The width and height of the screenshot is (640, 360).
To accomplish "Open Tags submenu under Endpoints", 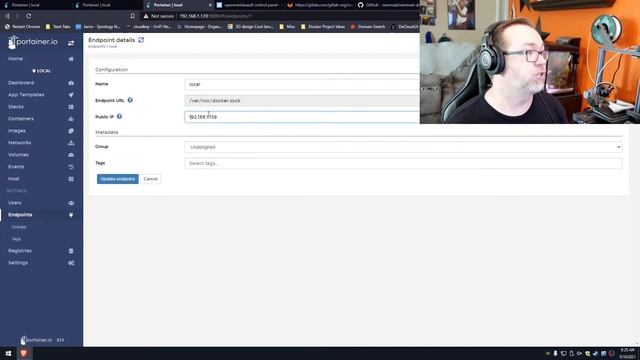I will 16,239.
